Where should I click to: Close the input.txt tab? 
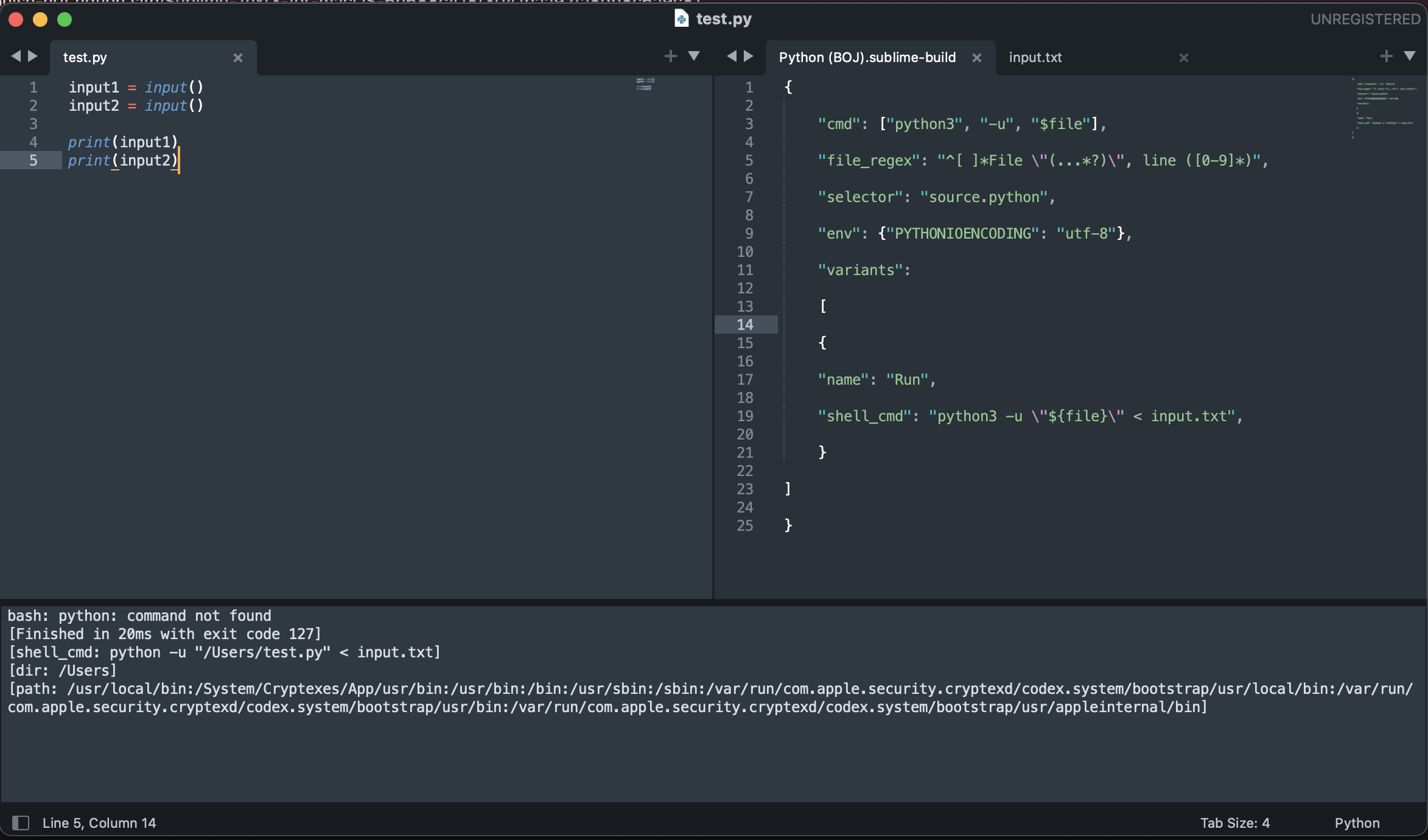click(1184, 58)
